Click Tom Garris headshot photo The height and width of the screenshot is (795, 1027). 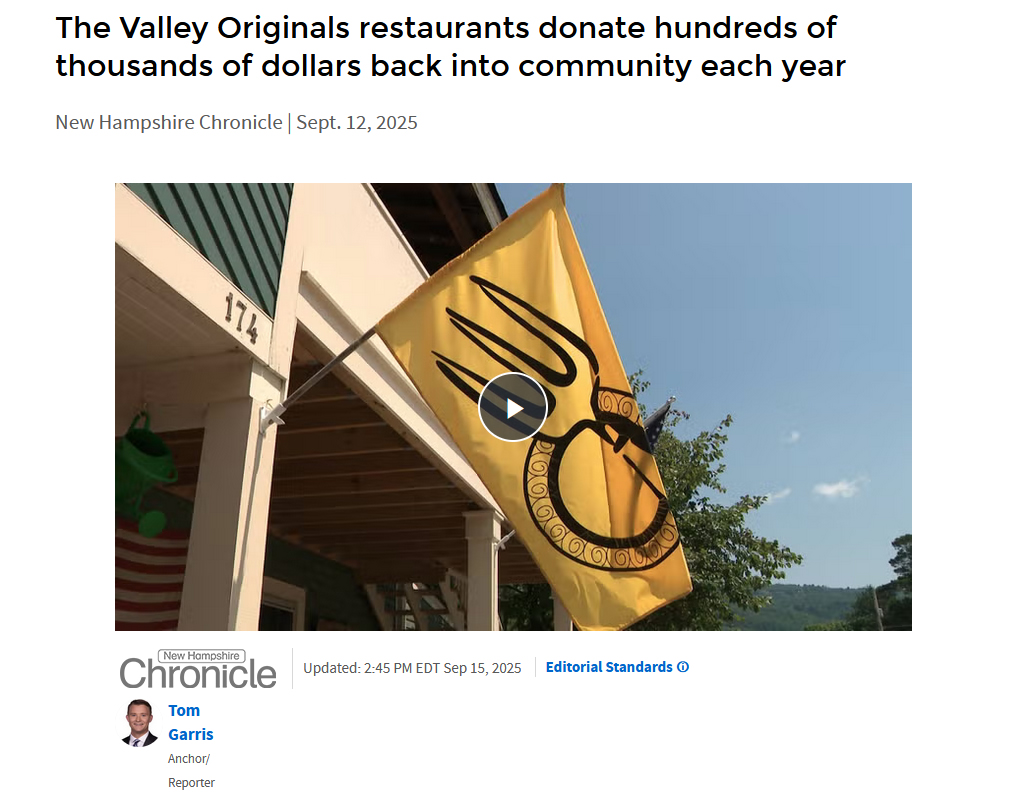point(139,723)
